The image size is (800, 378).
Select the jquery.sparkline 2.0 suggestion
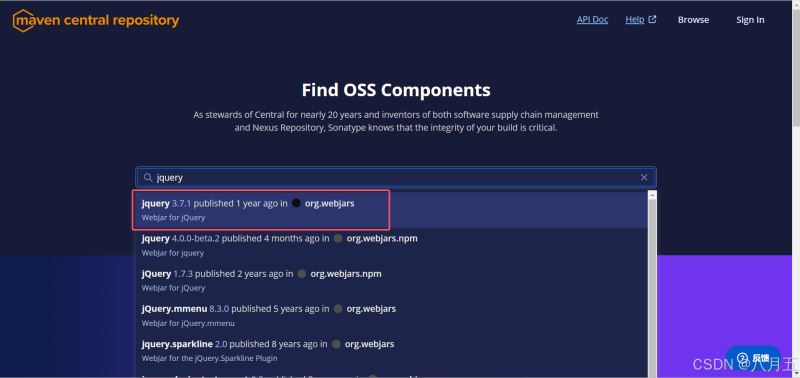pos(391,350)
